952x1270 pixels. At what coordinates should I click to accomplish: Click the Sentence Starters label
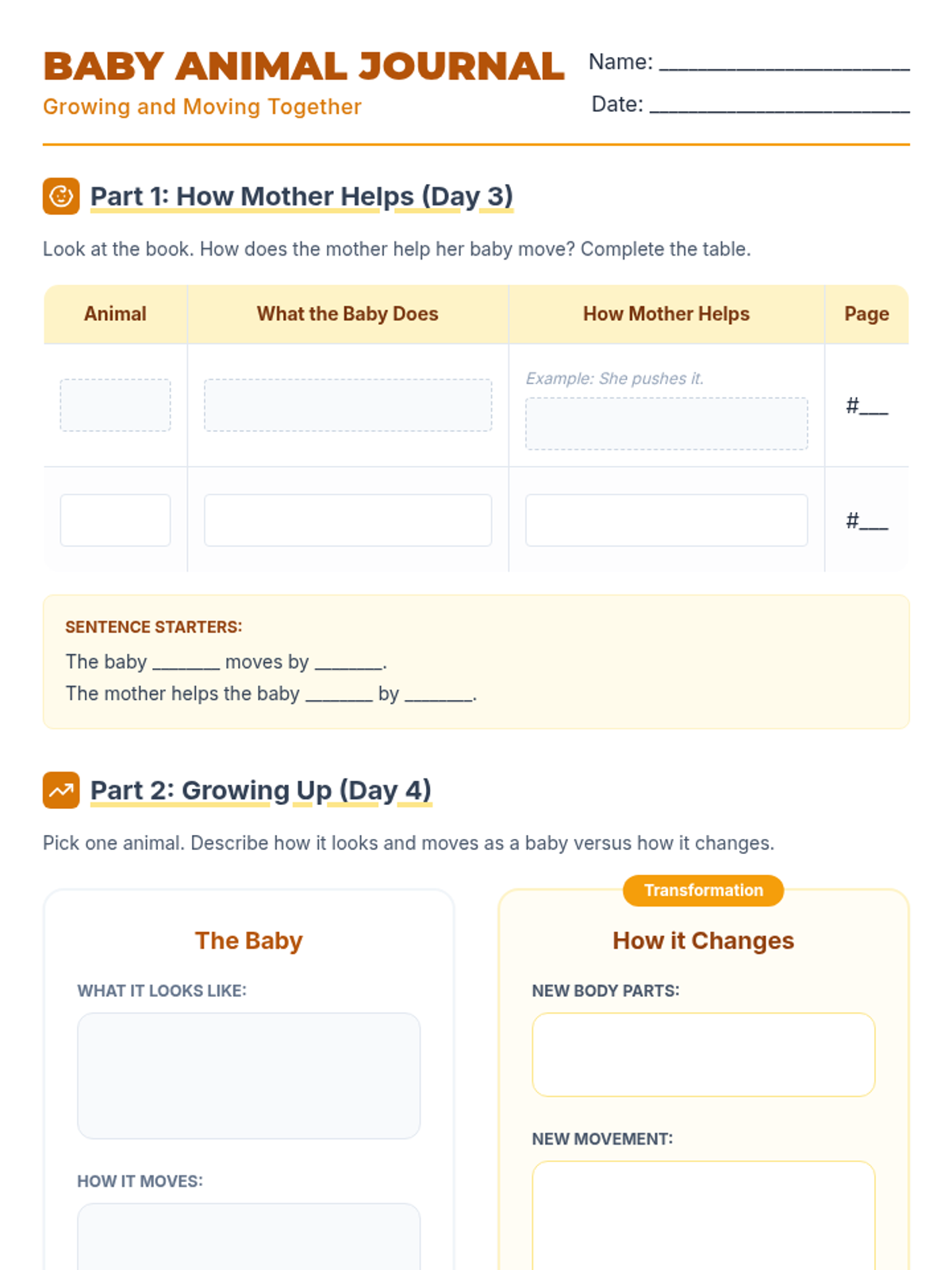(x=154, y=627)
